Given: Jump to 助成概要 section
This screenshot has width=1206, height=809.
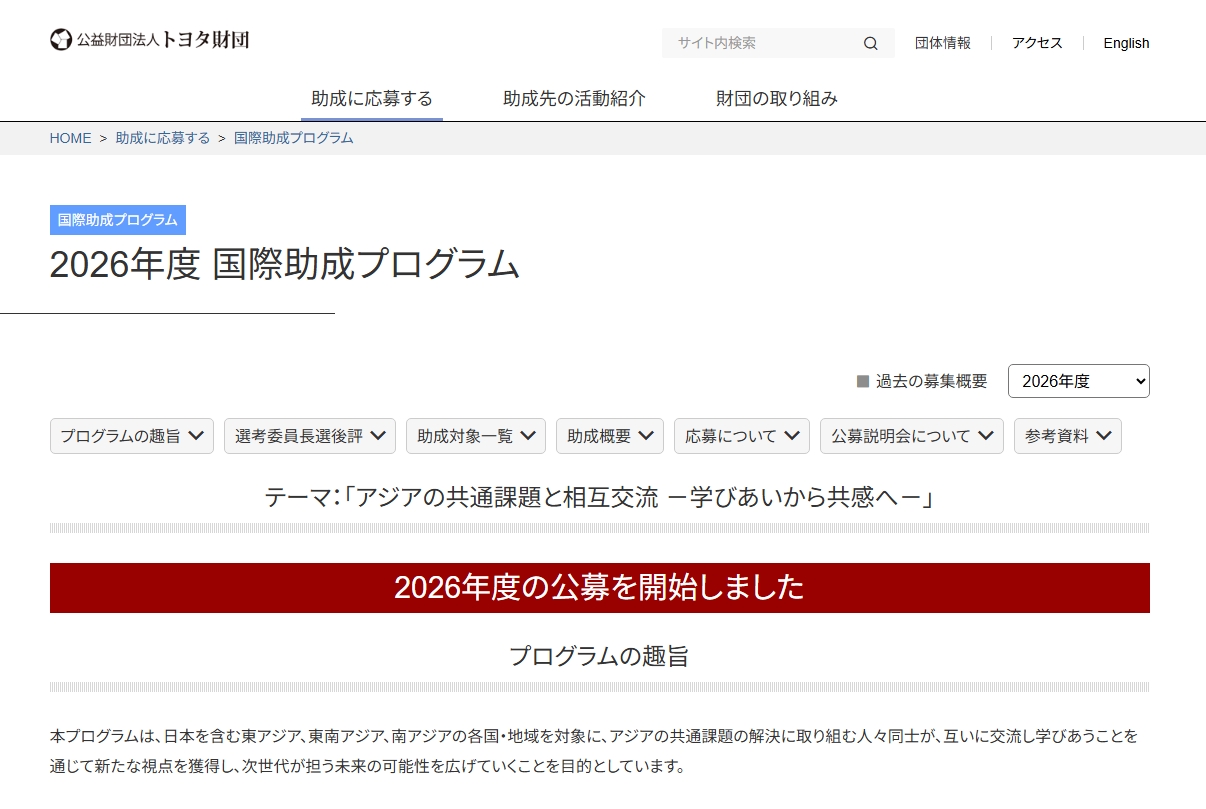Looking at the screenshot, I should [x=610, y=436].
